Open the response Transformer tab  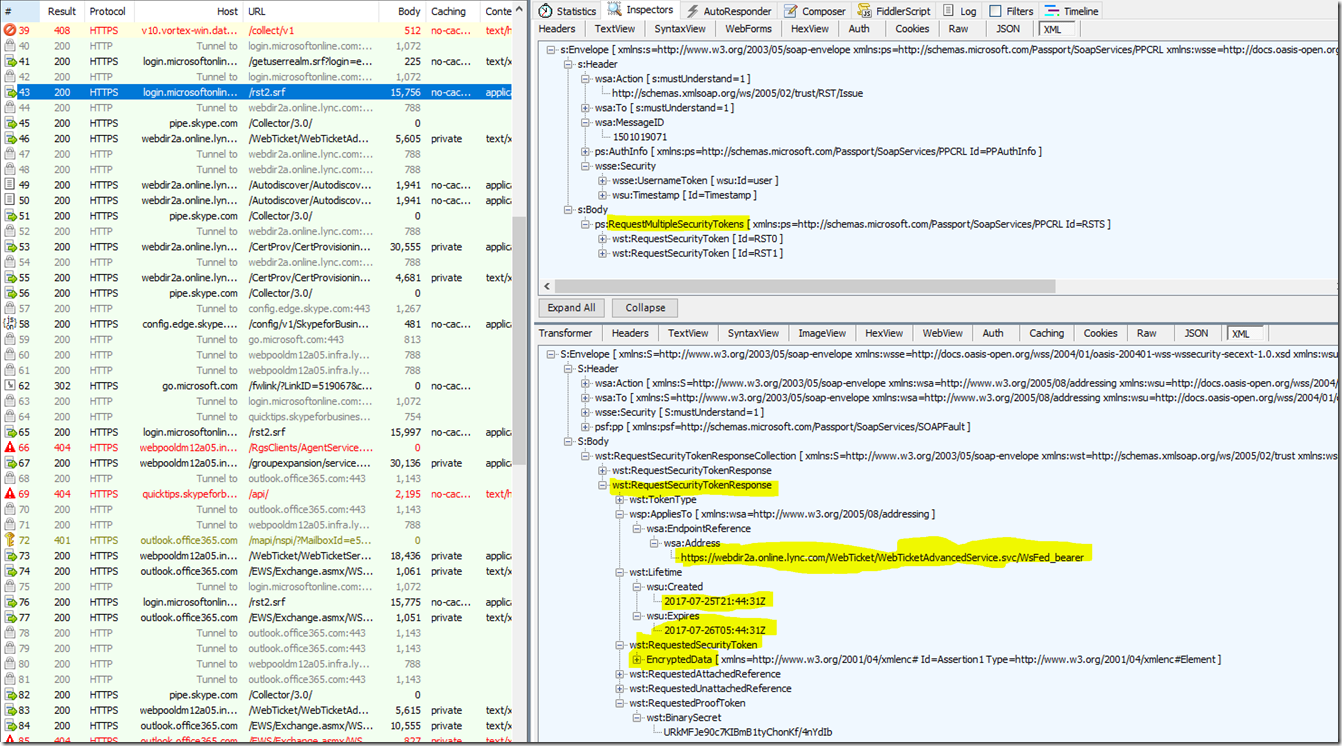tap(566, 333)
